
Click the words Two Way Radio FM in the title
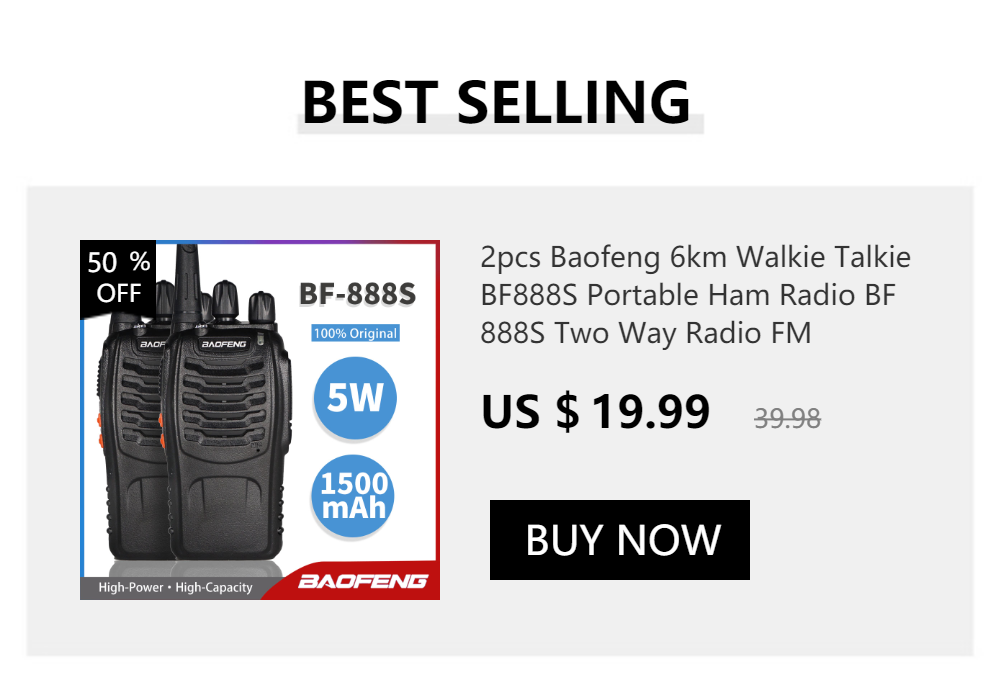(682, 333)
